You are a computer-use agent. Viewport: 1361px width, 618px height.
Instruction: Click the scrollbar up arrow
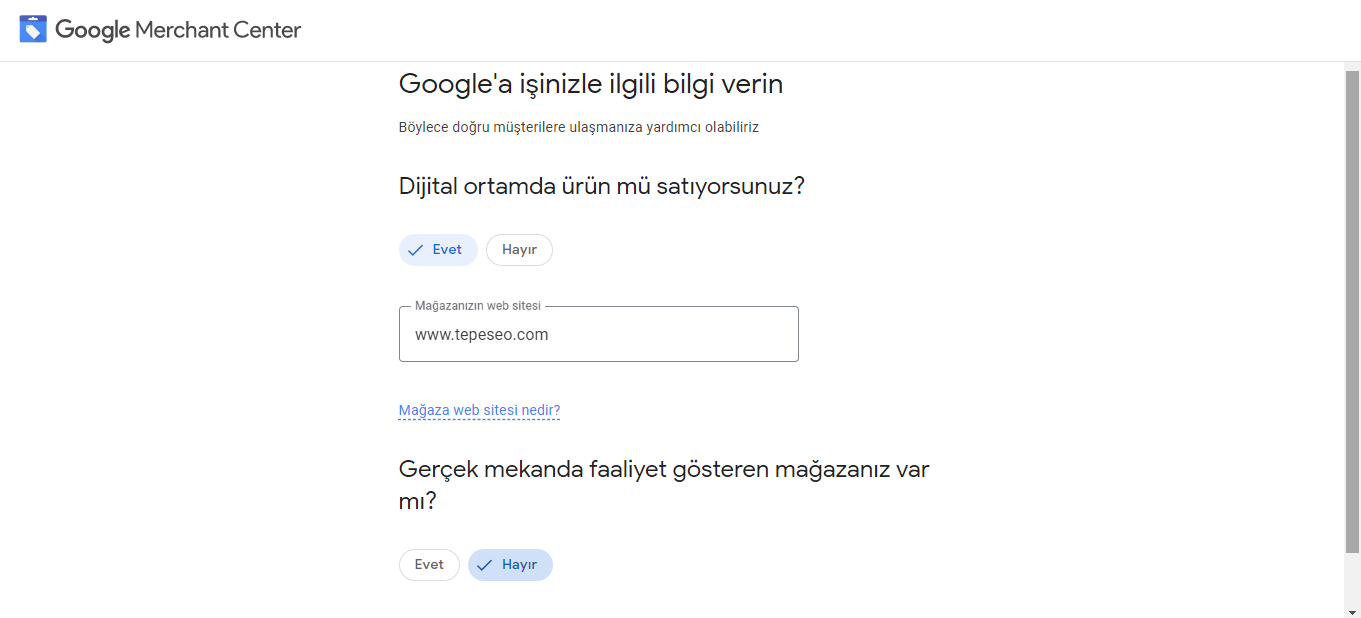[x=1352, y=66]
